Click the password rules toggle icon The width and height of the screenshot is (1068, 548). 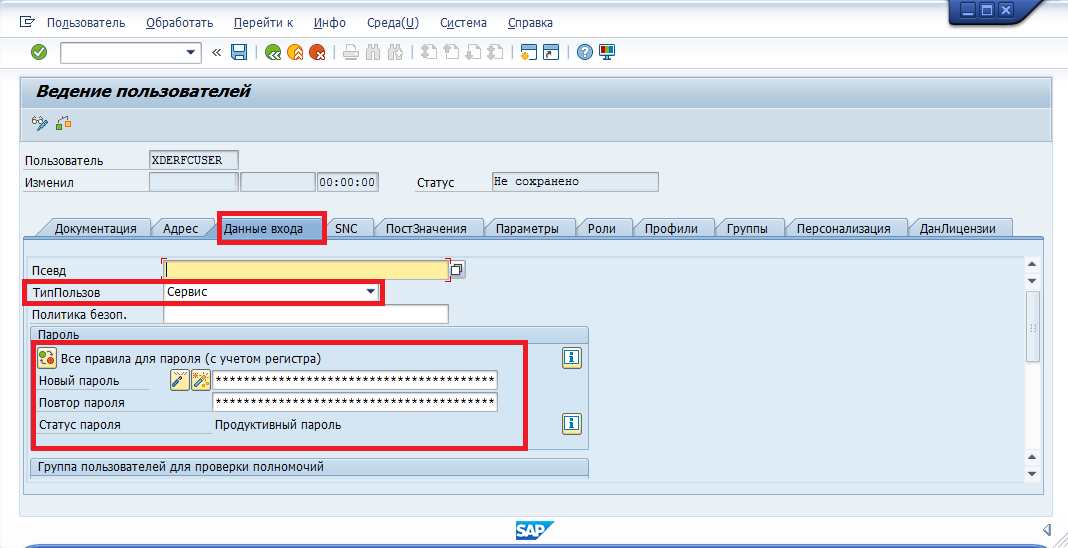[47, 357]
